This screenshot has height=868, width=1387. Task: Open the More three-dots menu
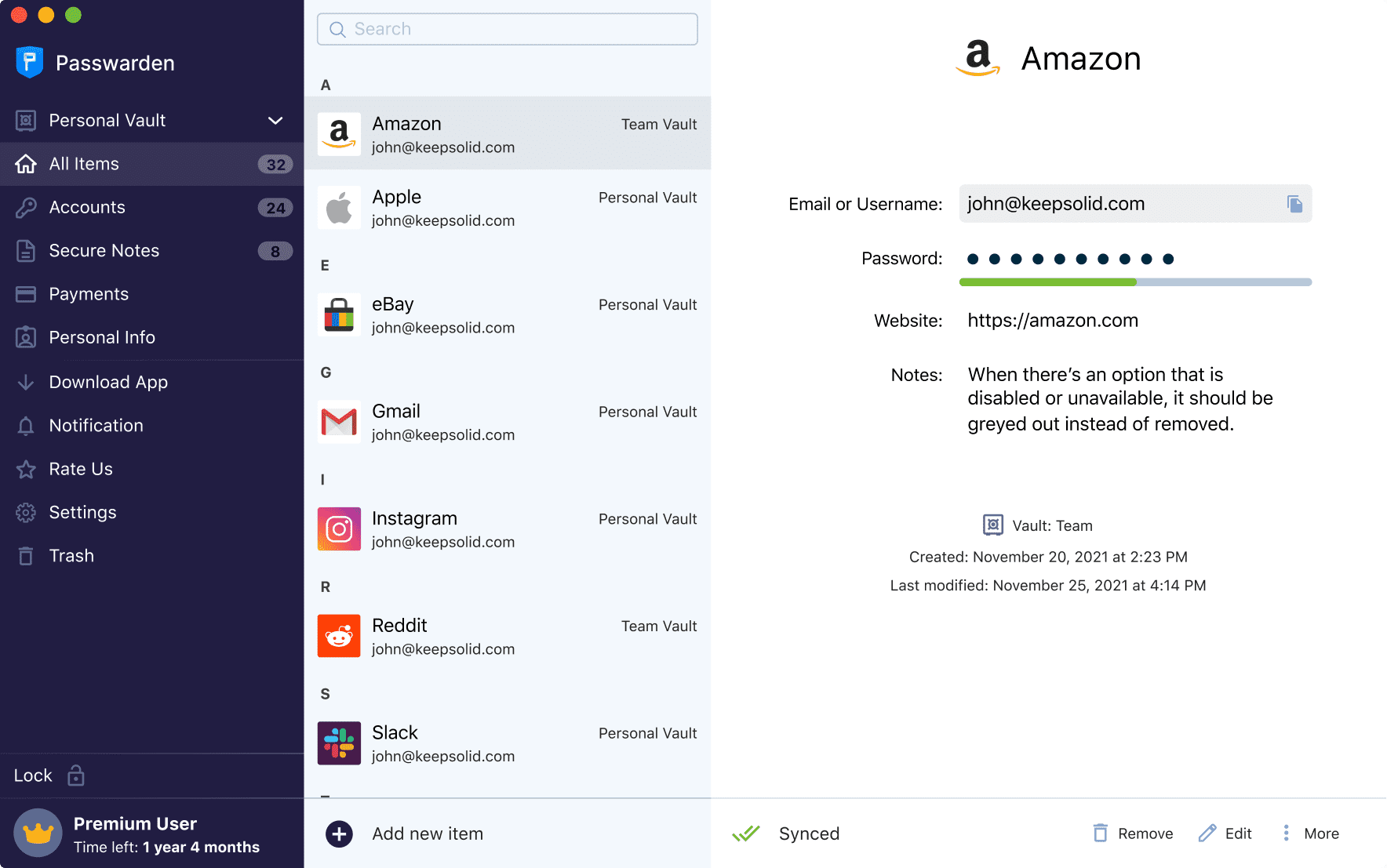1286,833
